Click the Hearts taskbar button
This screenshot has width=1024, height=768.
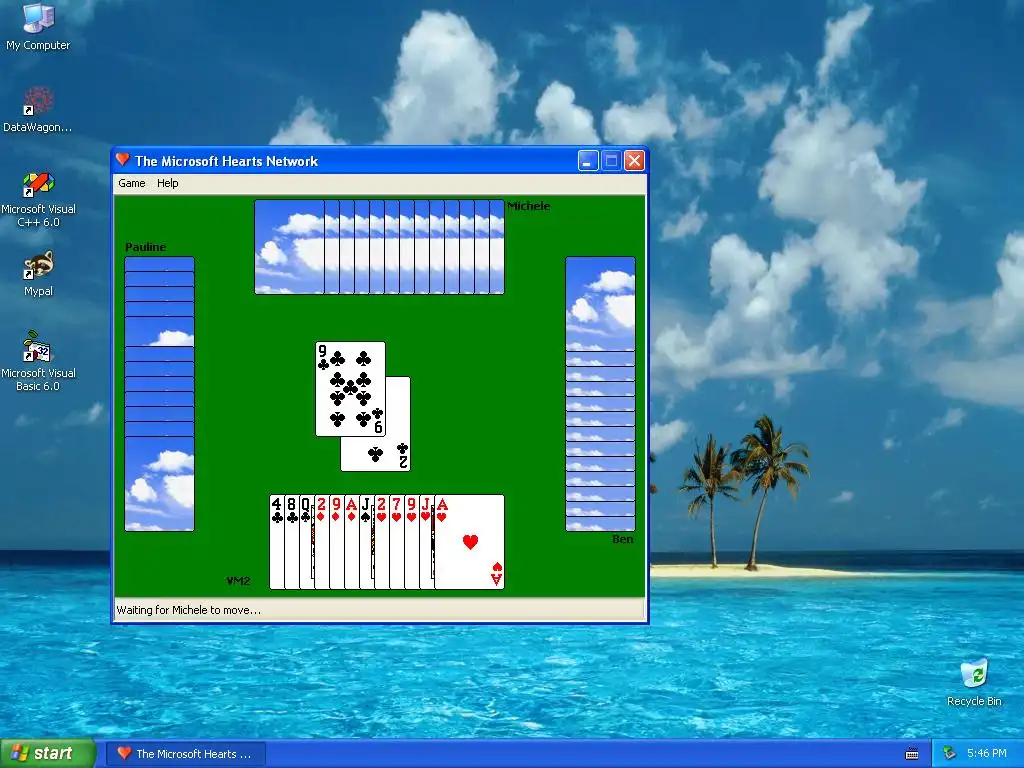pyautogui.click(x=186, y=754)
